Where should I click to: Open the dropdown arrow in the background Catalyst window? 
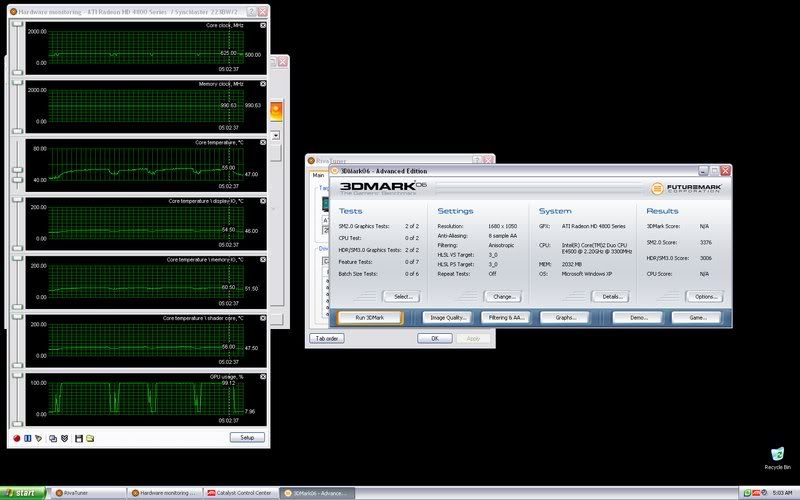coord(276,136)
